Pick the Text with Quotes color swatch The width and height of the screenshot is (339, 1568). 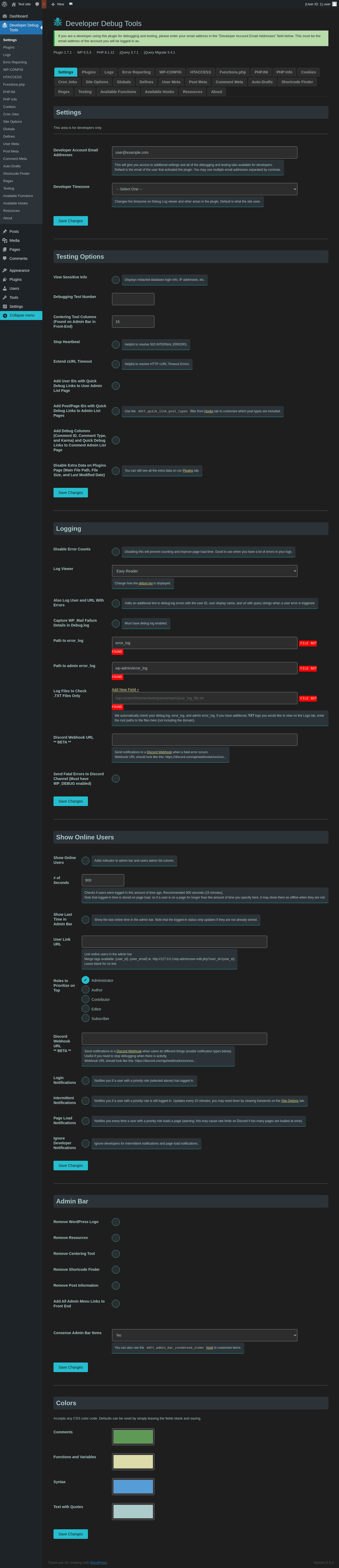[133, 1511]
